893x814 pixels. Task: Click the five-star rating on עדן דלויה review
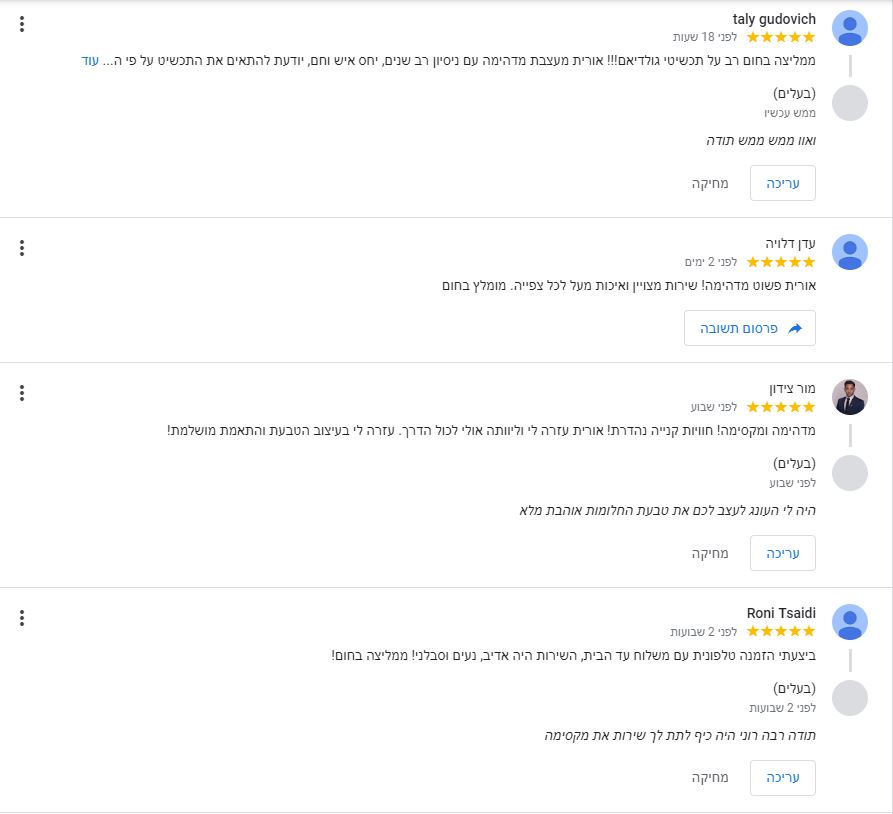coord(781,262)
